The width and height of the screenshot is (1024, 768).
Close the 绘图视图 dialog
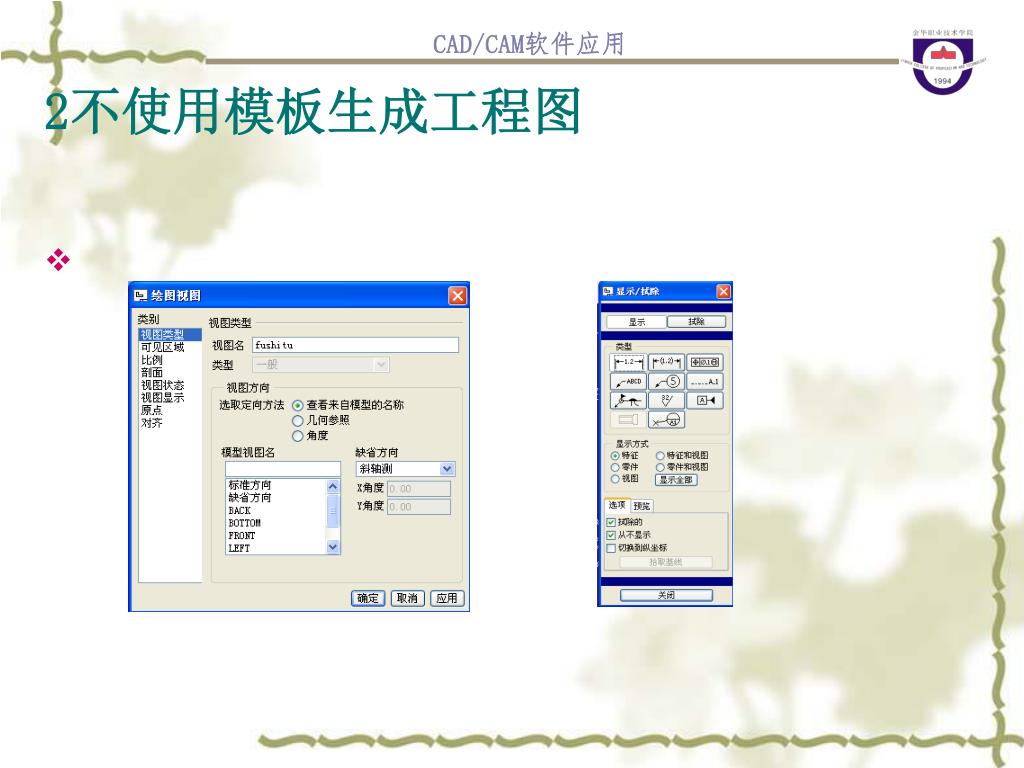click(x=458, y=296)
